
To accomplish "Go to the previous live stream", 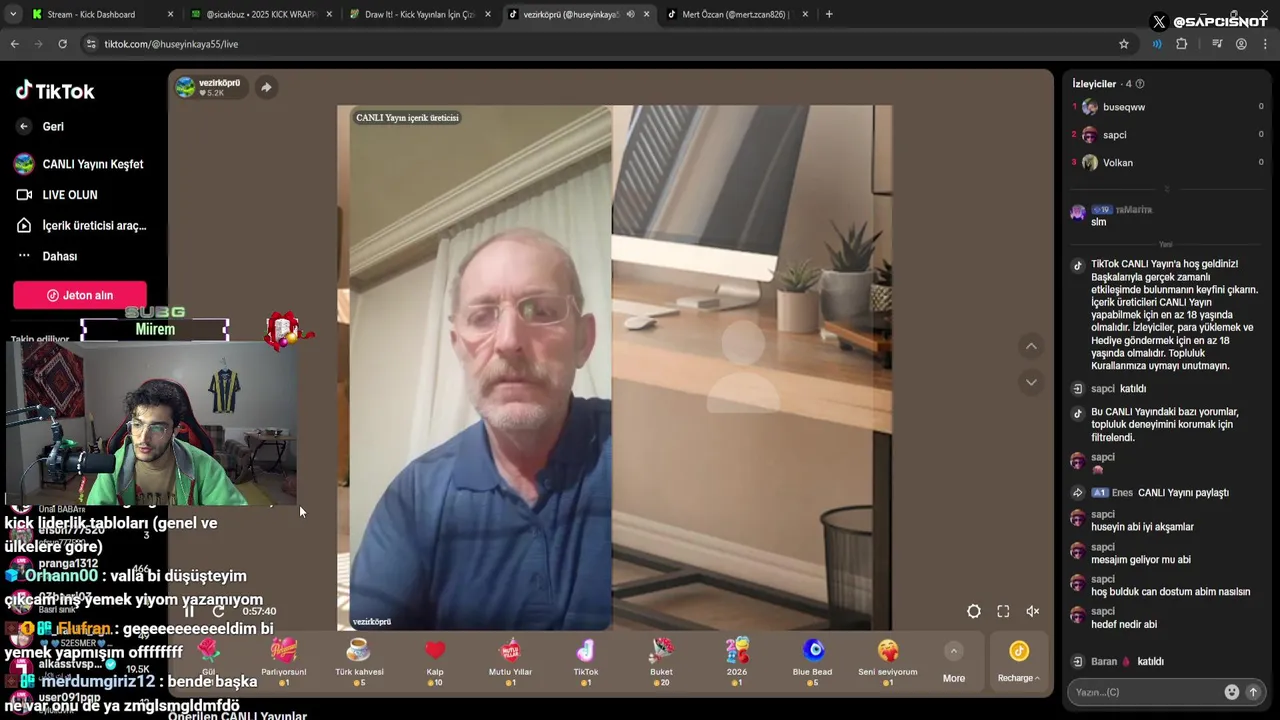I will [x=1031, y=346].
